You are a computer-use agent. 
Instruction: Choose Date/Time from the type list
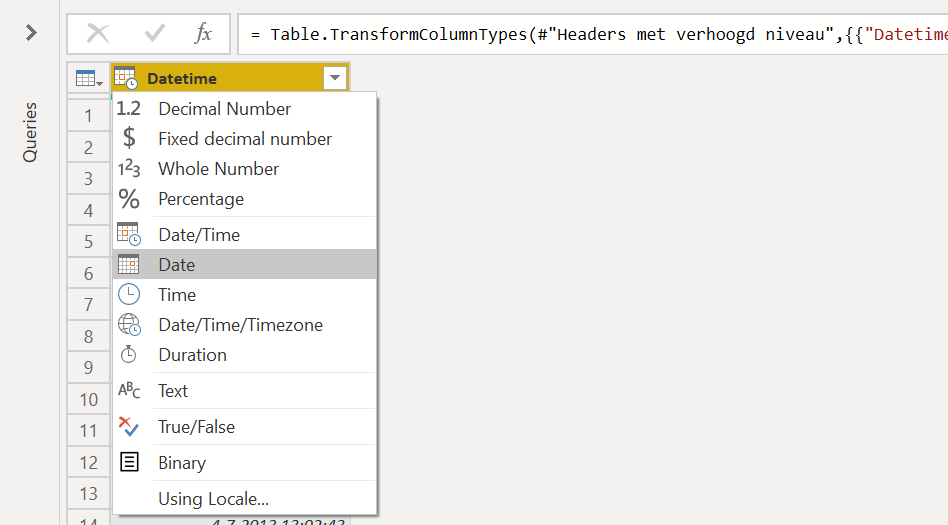point(198,235)
